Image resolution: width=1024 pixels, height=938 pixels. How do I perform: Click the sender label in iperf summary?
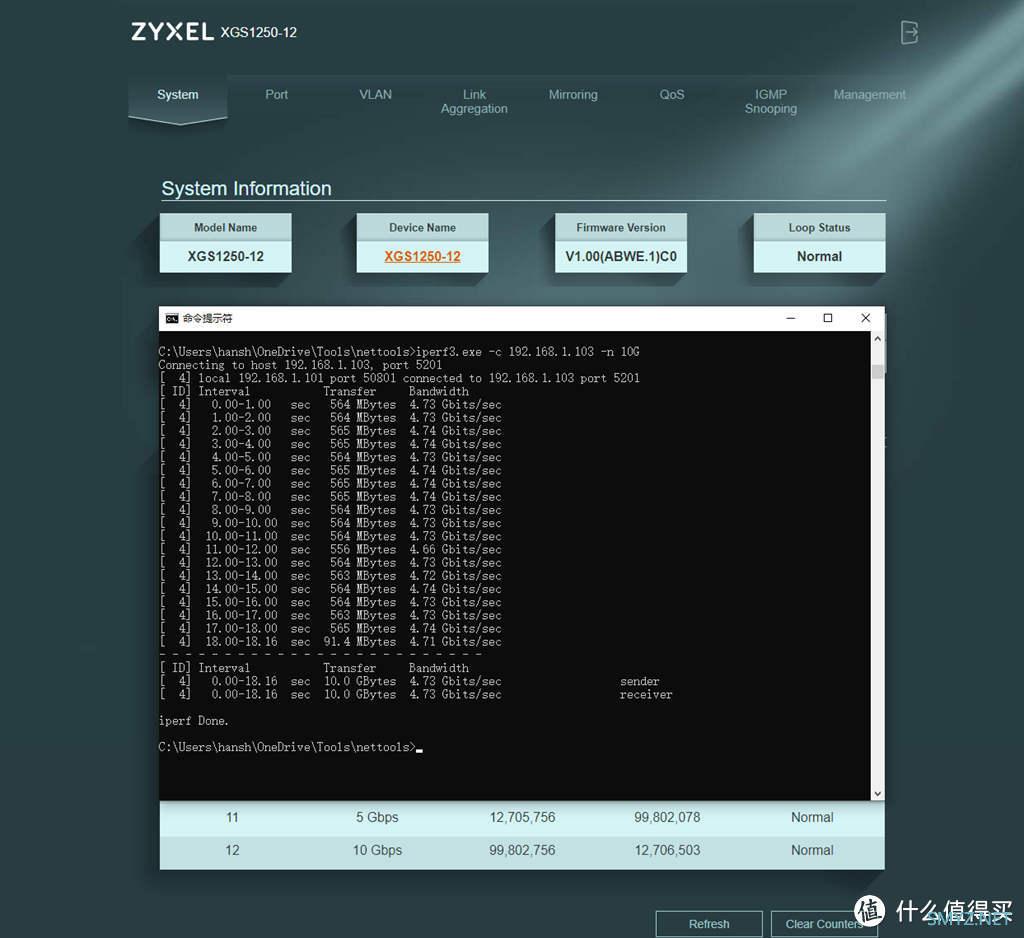639,681
